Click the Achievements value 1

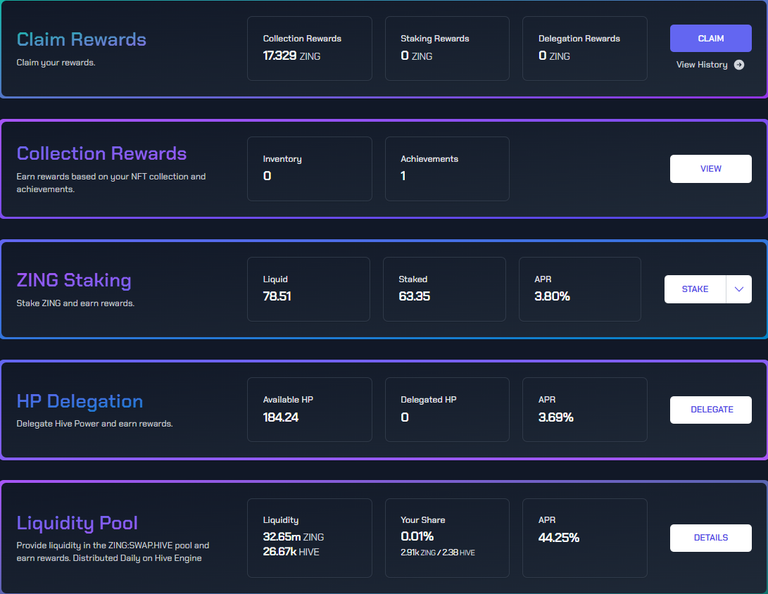[403, 176]
